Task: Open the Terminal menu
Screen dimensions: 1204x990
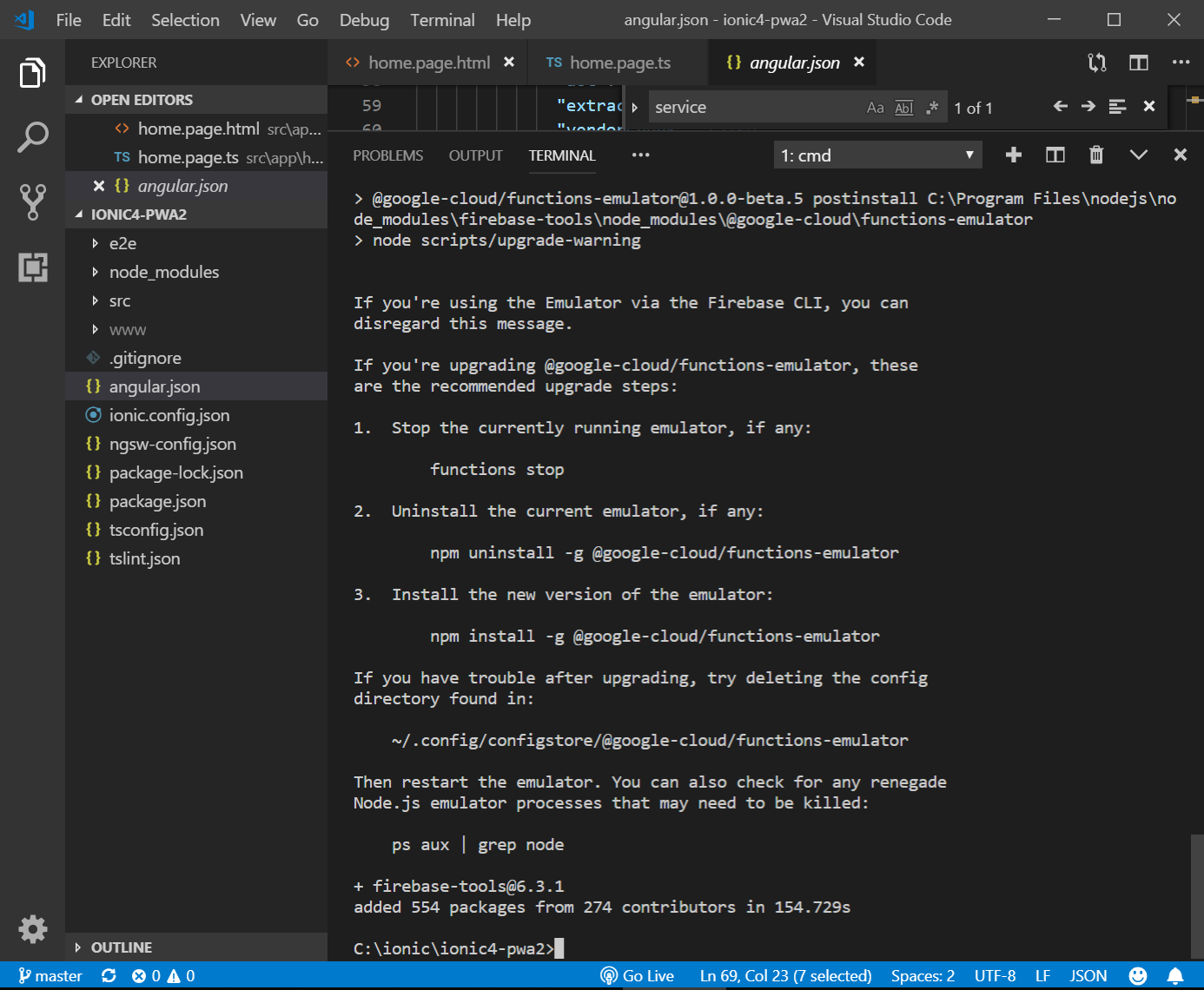Action: [x=442, y=19]
